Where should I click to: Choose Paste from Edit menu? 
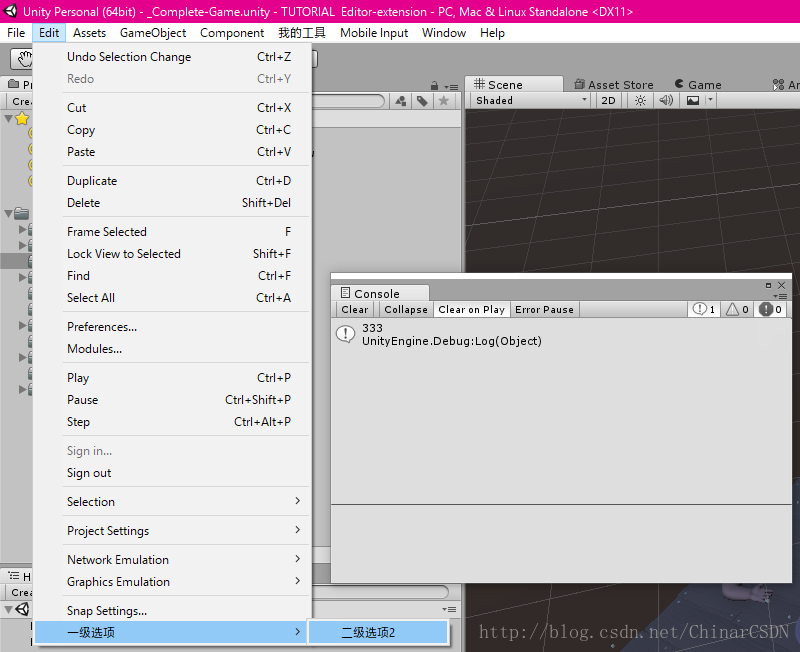pos(172,152)
